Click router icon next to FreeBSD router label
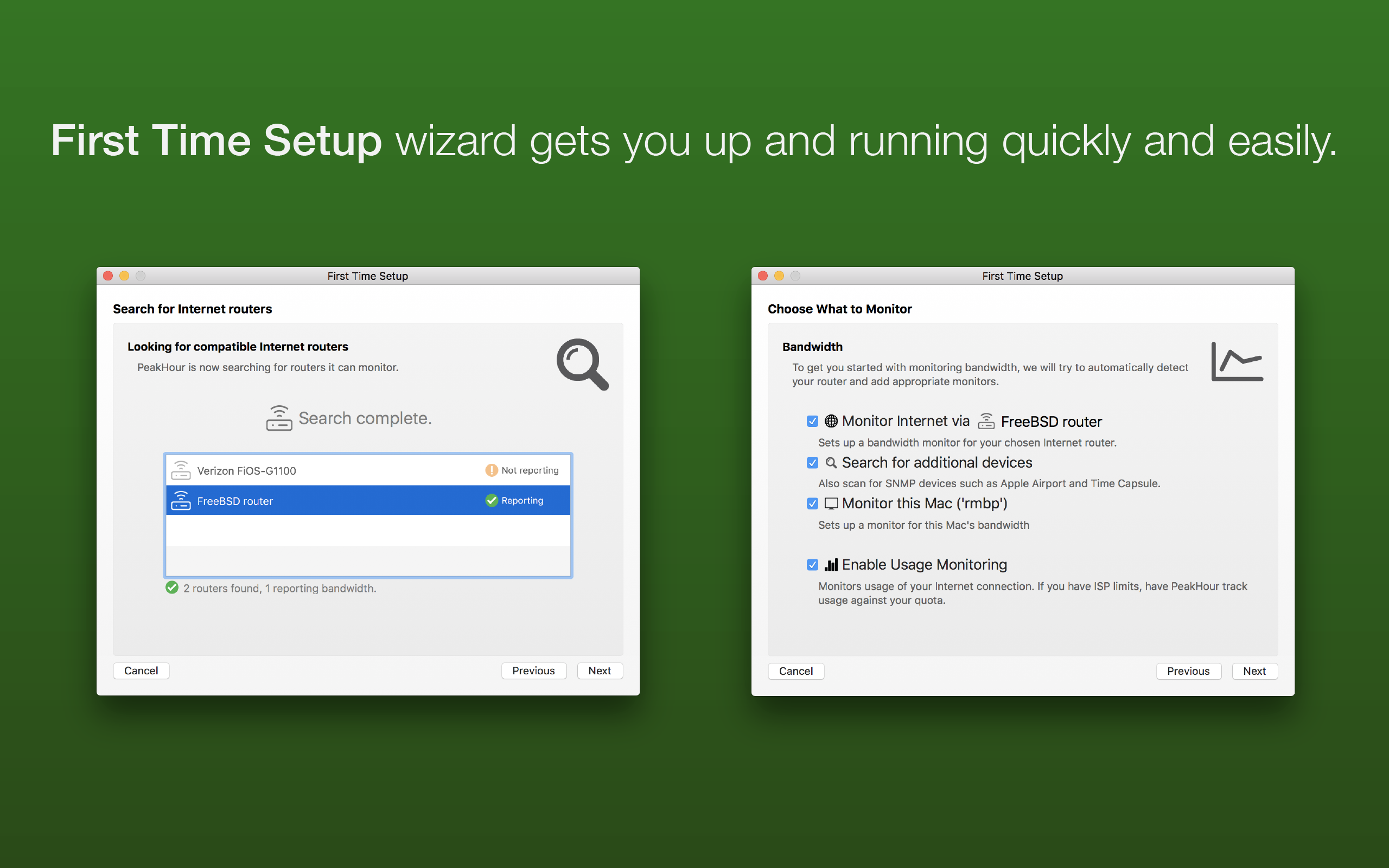 coord(985,421)
